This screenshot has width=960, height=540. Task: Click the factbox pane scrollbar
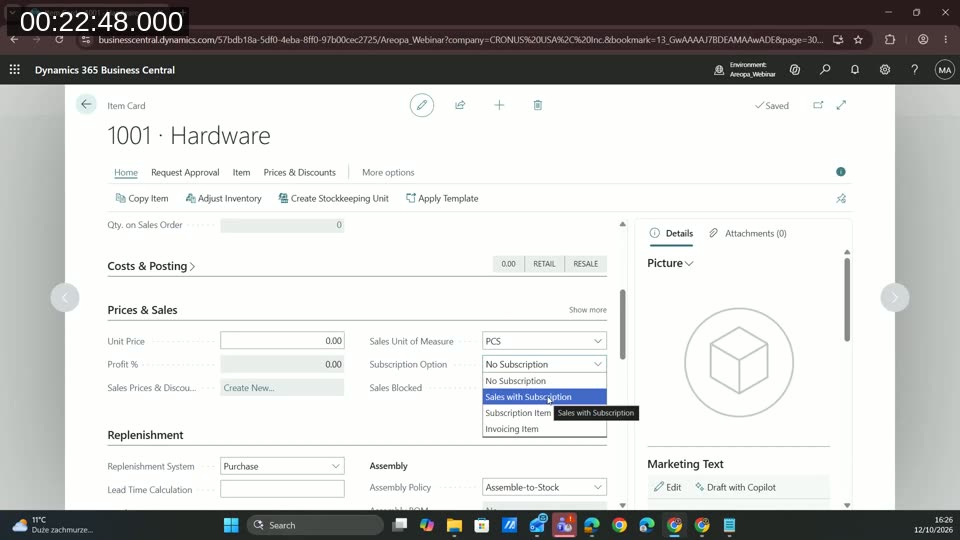pos(847,299)
